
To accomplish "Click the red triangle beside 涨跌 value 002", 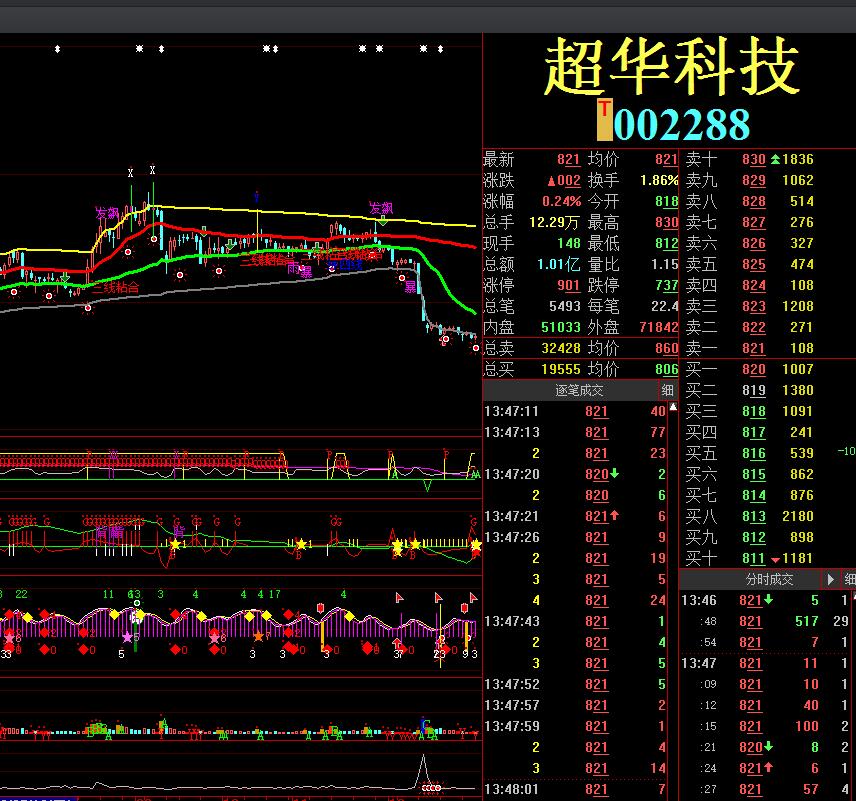I will 551,181.
